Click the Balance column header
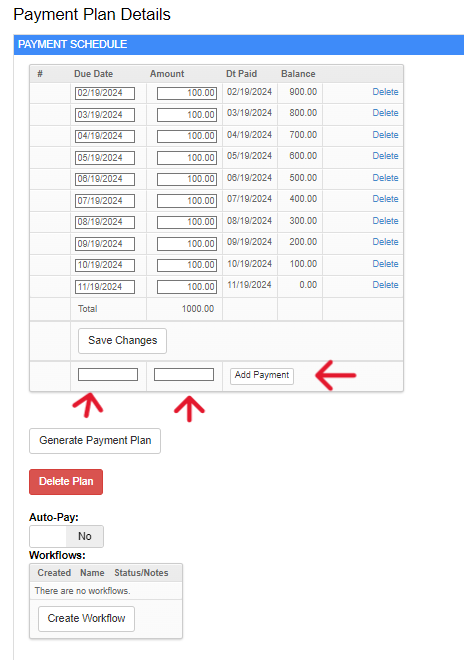Screen dimensions: 464x660 [298, 74]
